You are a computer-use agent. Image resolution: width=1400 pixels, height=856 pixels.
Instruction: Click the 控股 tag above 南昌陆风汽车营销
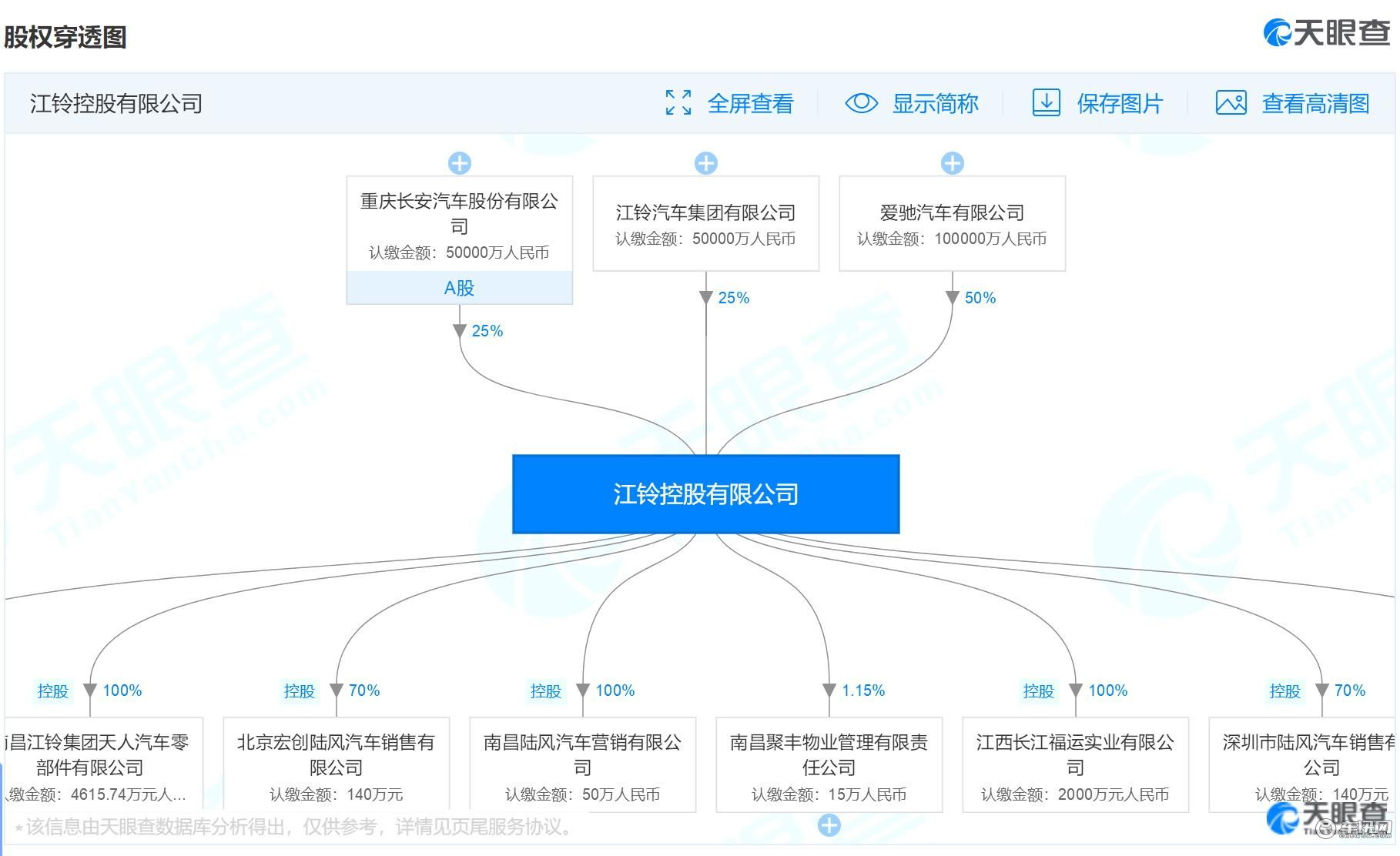(546, 691)
